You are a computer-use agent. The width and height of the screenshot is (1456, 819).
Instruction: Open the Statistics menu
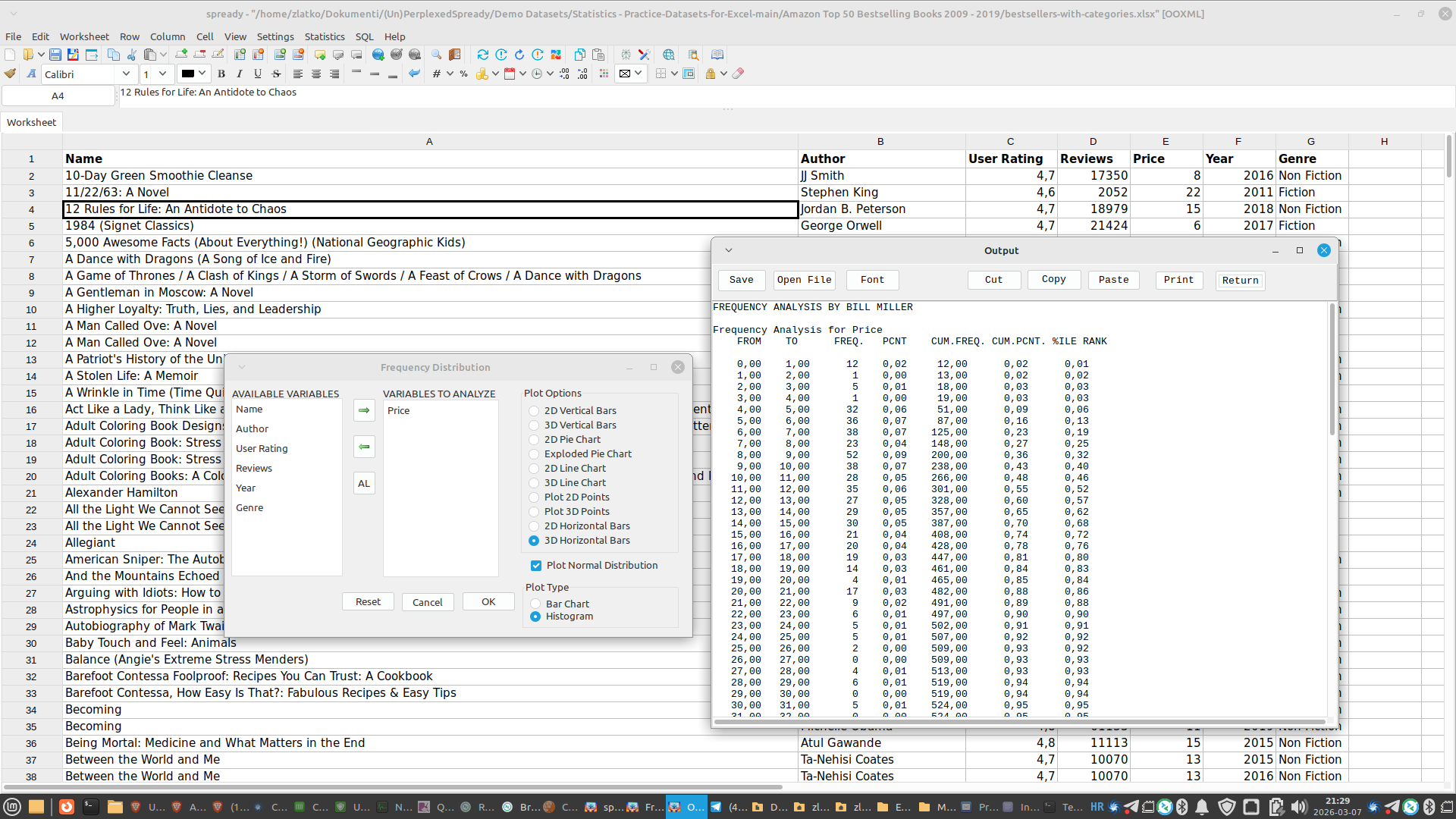(x=324, y=36)
